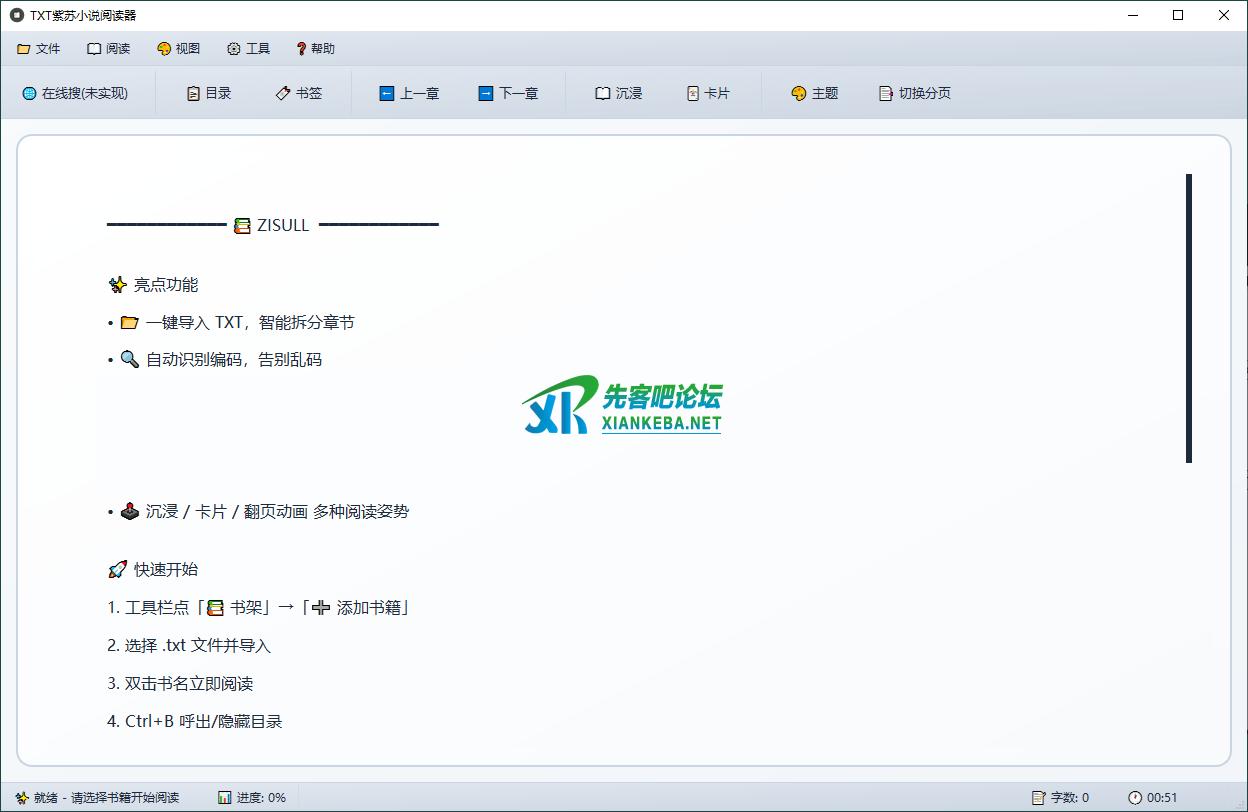Open the 阅读 menu

coord(108,48)
